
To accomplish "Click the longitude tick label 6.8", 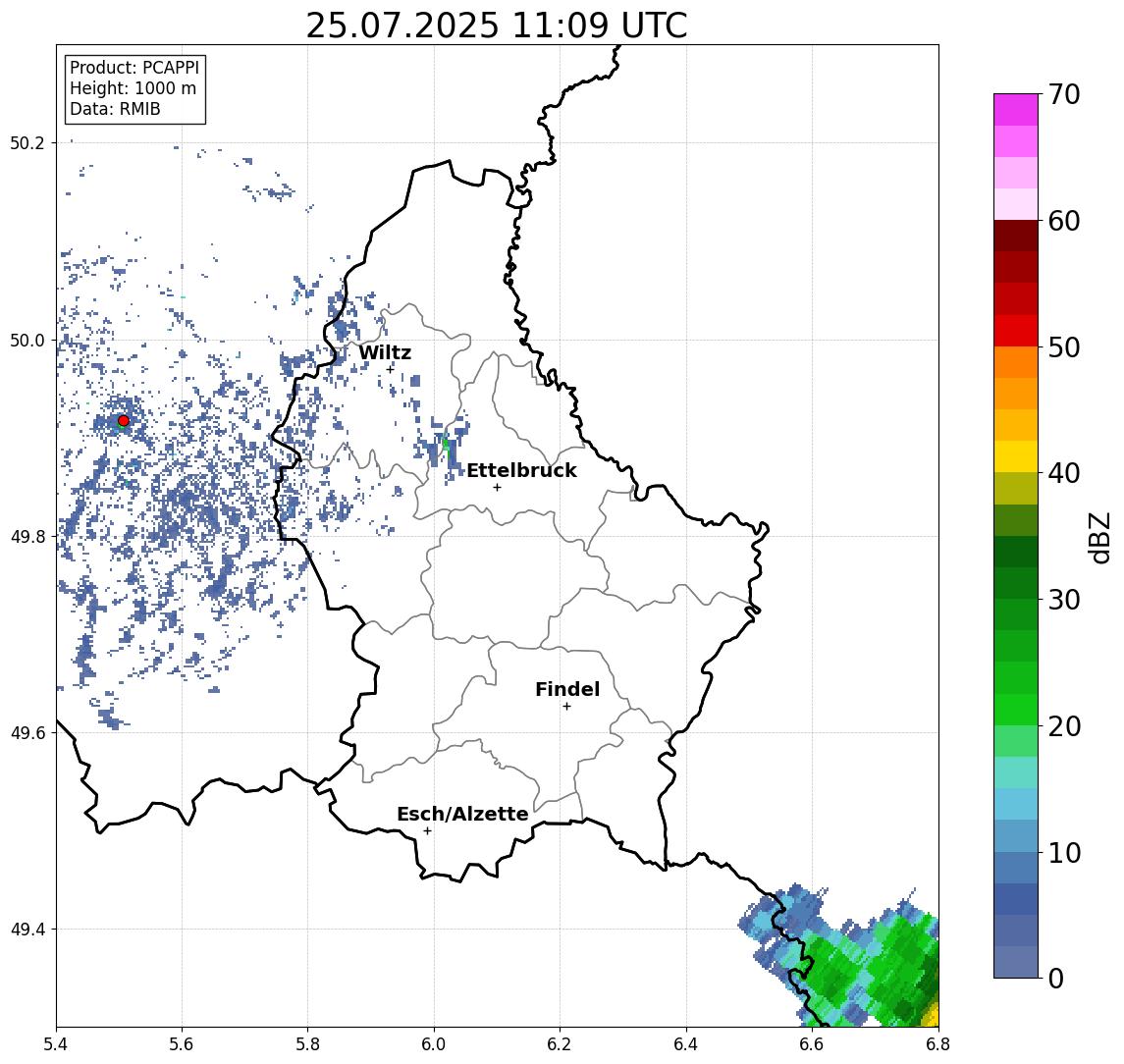I will tap(937, 1044).
